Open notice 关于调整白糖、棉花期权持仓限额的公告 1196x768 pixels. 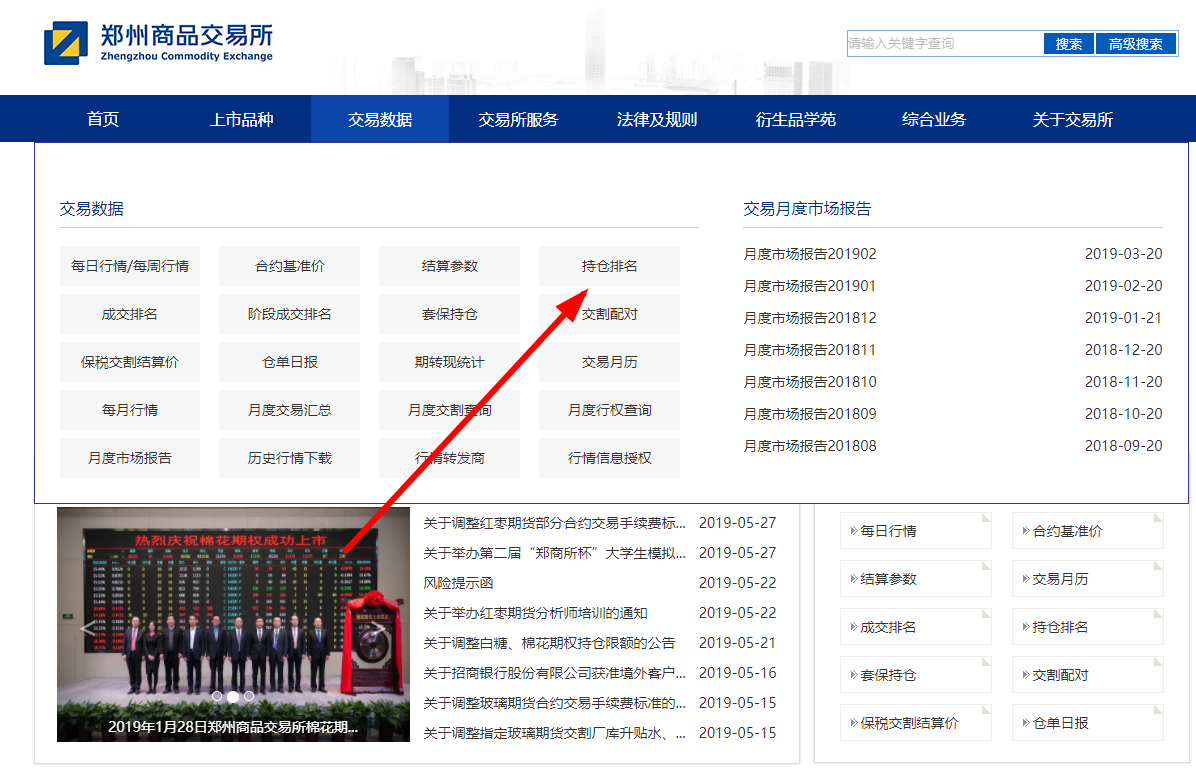(x=549, y=643)
